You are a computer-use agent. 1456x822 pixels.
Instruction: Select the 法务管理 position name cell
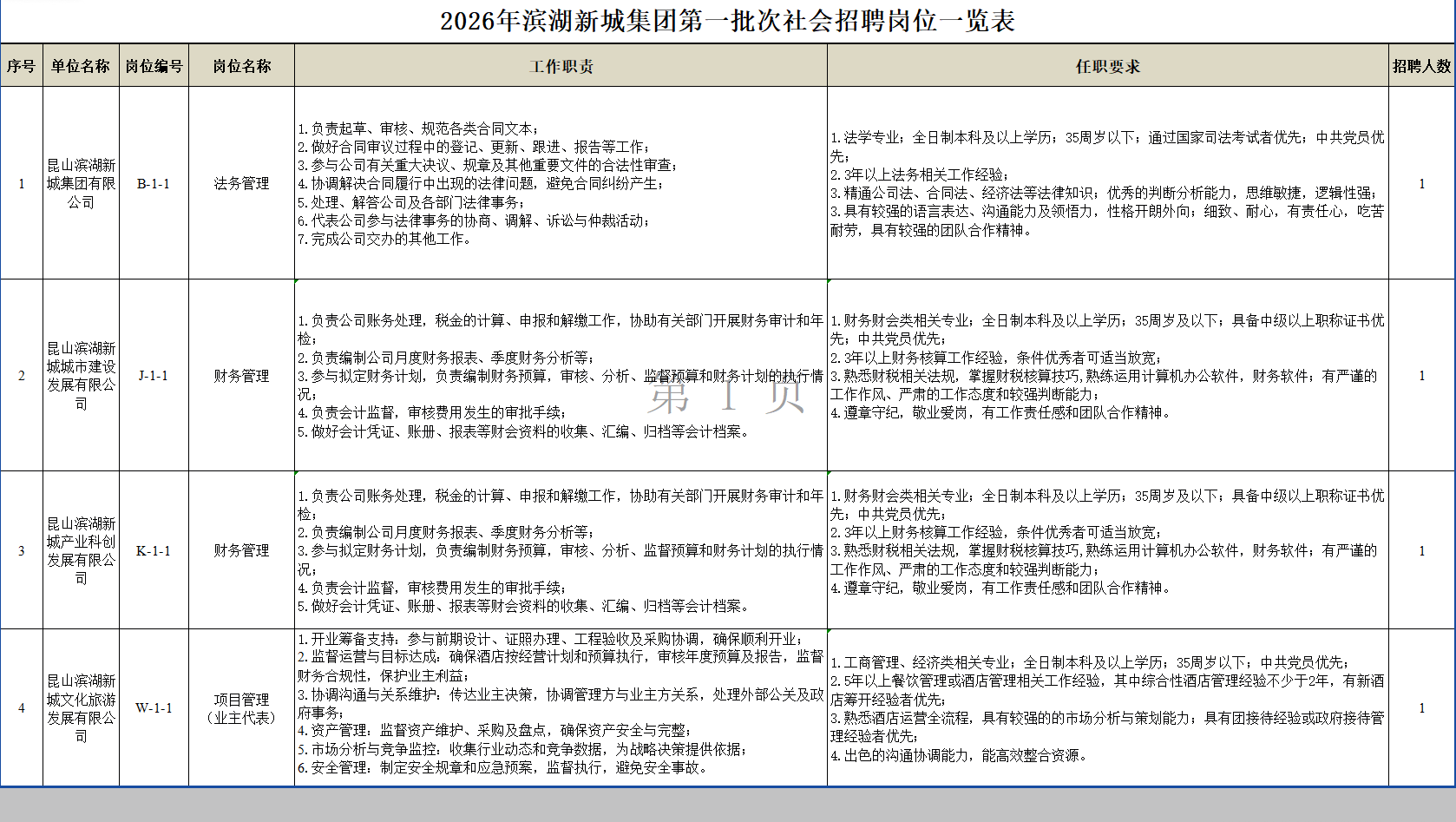[x=241, y=184]
